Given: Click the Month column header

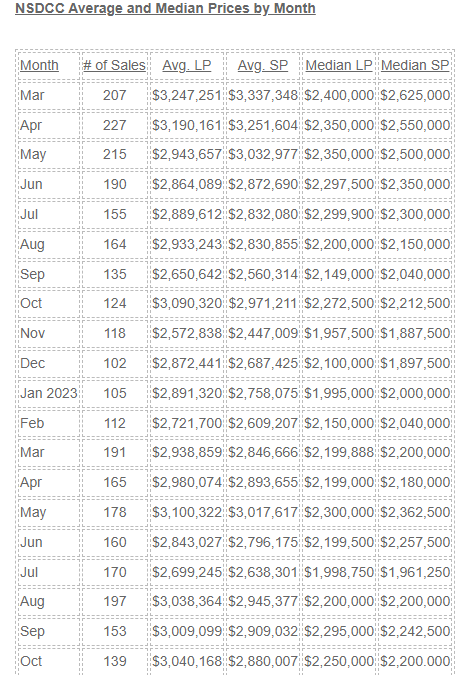Looking at the screenshot, I should click(x=39, y=65).
